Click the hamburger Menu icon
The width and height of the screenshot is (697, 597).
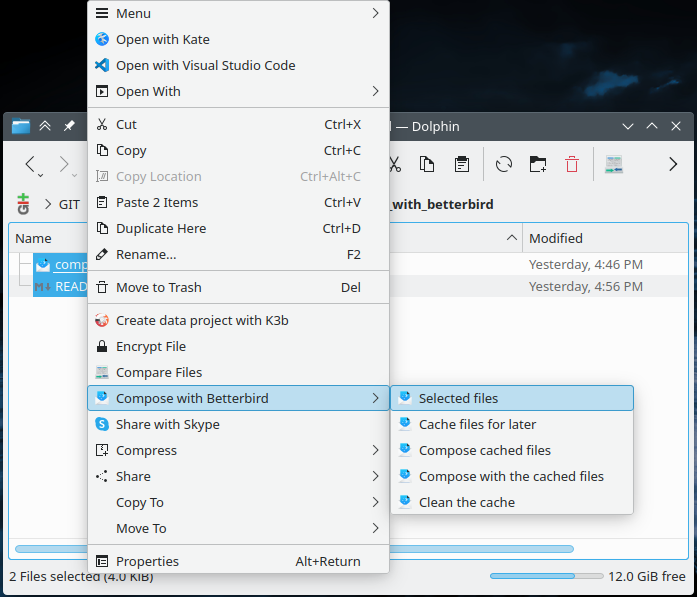102,13
